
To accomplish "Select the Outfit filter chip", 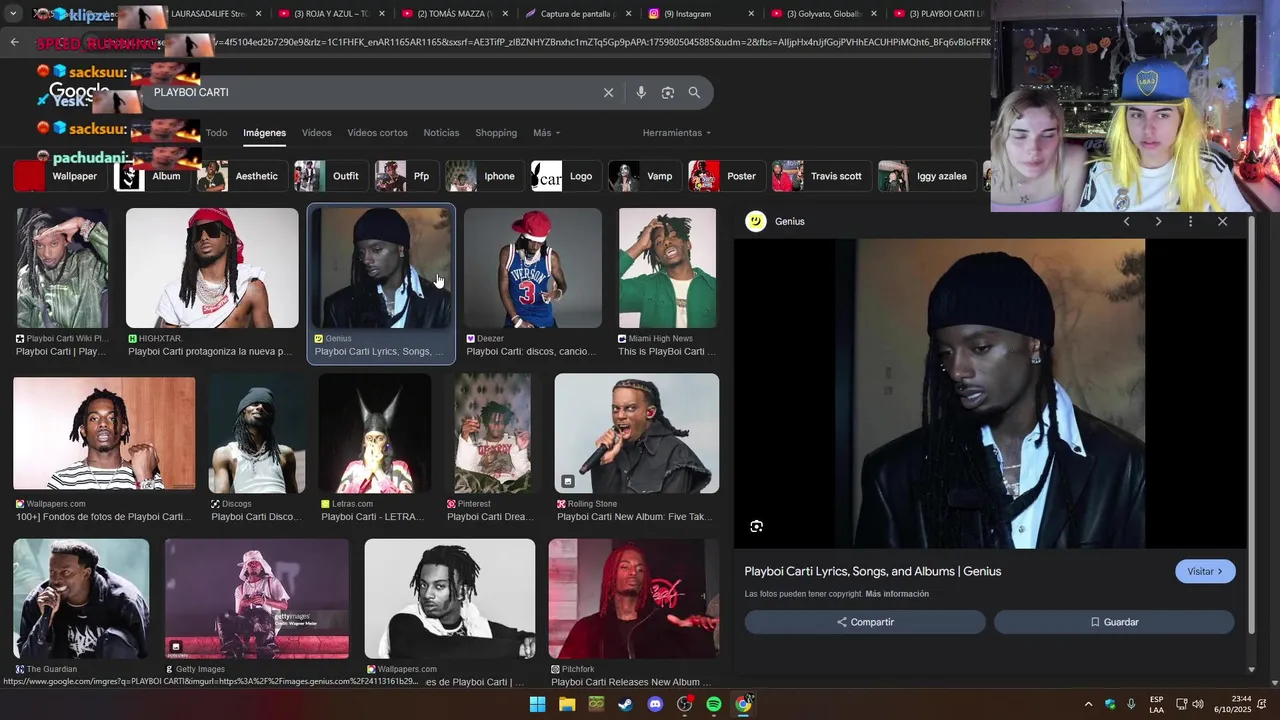I will pyautogui.click(x=330, y=176).
